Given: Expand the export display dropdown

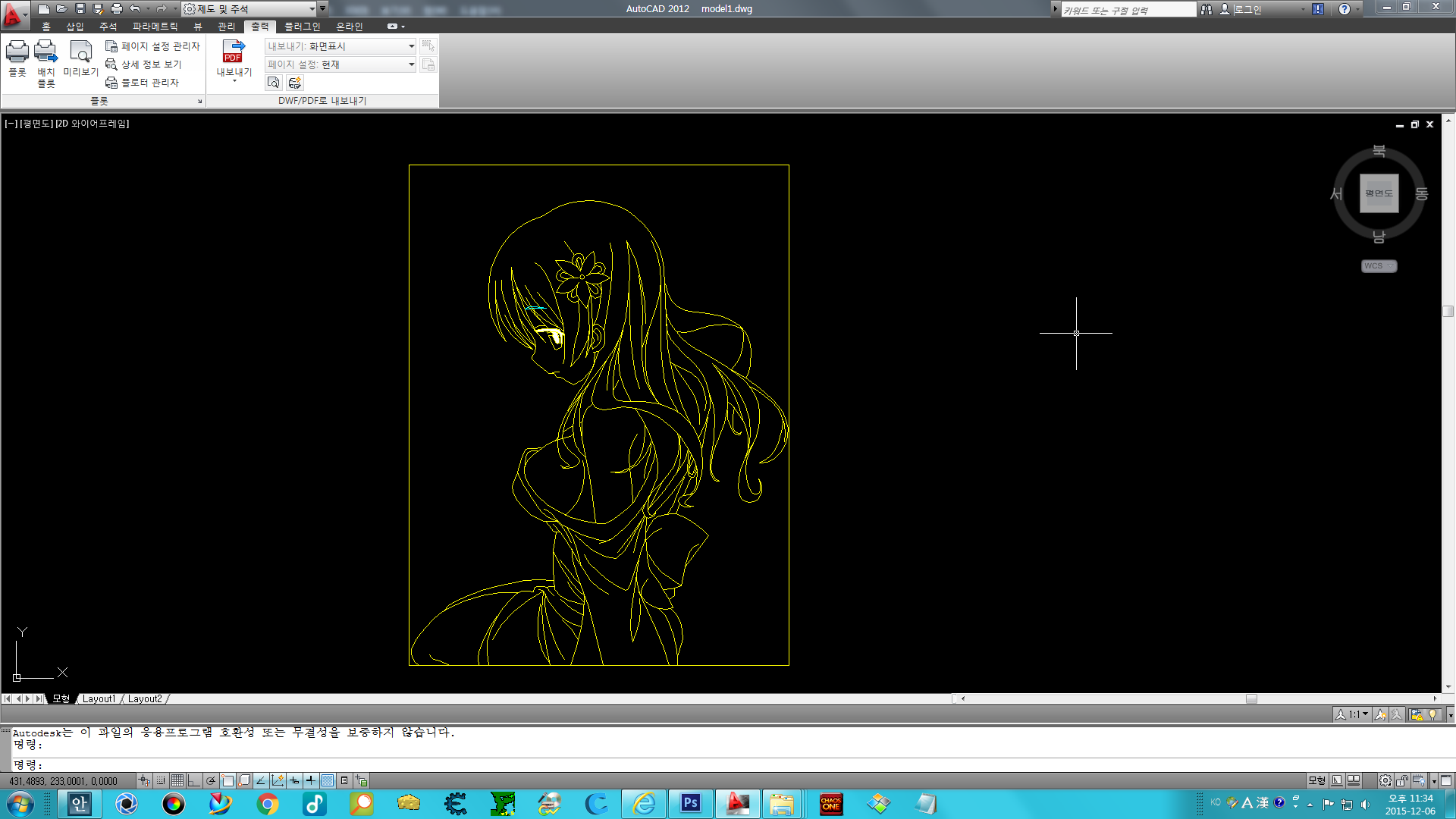Looking at the screenshot, I should coord(411,46).
